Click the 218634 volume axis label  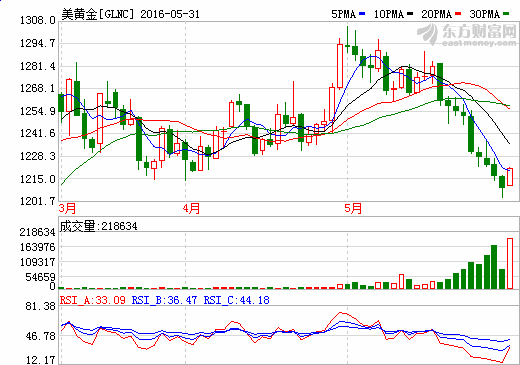(x=37, y=232)
